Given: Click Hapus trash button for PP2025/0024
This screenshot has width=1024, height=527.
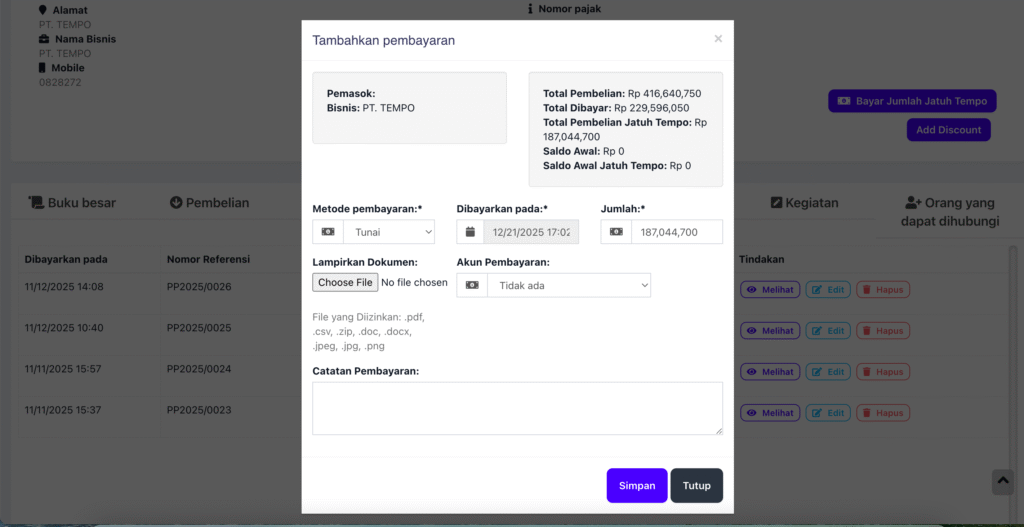Looking at the screenshot, I should tap(883, 372).
